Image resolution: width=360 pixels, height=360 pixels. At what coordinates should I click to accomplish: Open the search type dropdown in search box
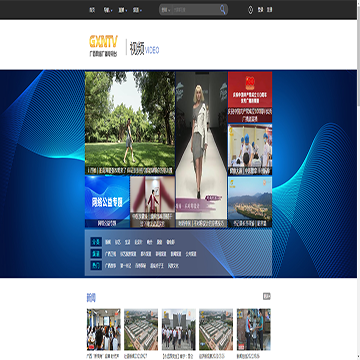[x=165, y=10]
